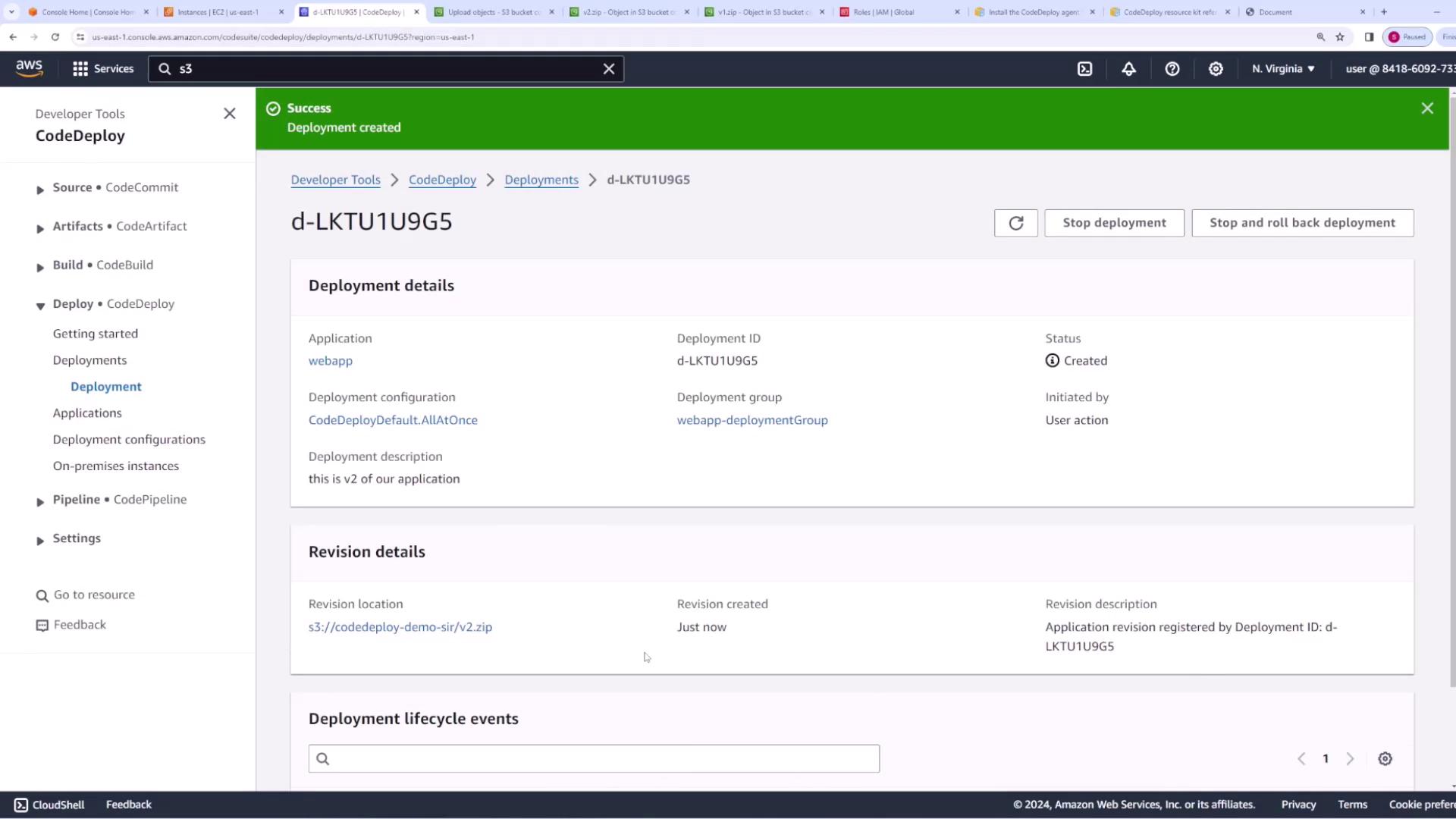Open lifecycle events table preferences gear
The width and height of the screenshot is (1456, 819).
(x=1385, y=759)
